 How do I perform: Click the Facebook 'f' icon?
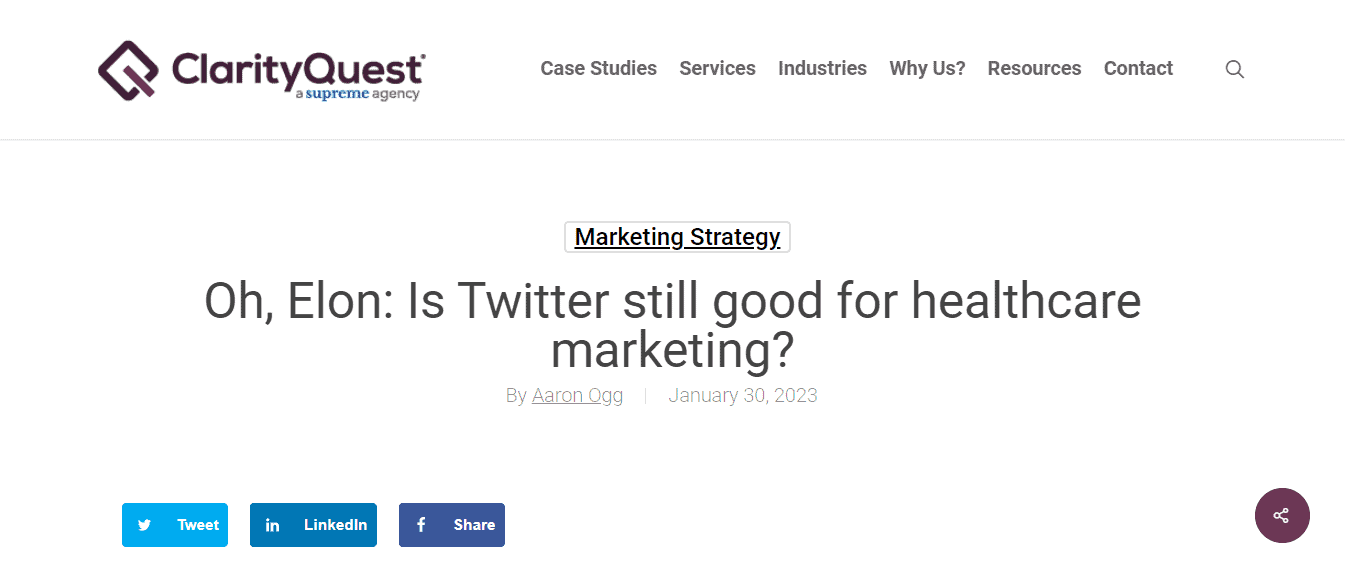coord(421,525)
